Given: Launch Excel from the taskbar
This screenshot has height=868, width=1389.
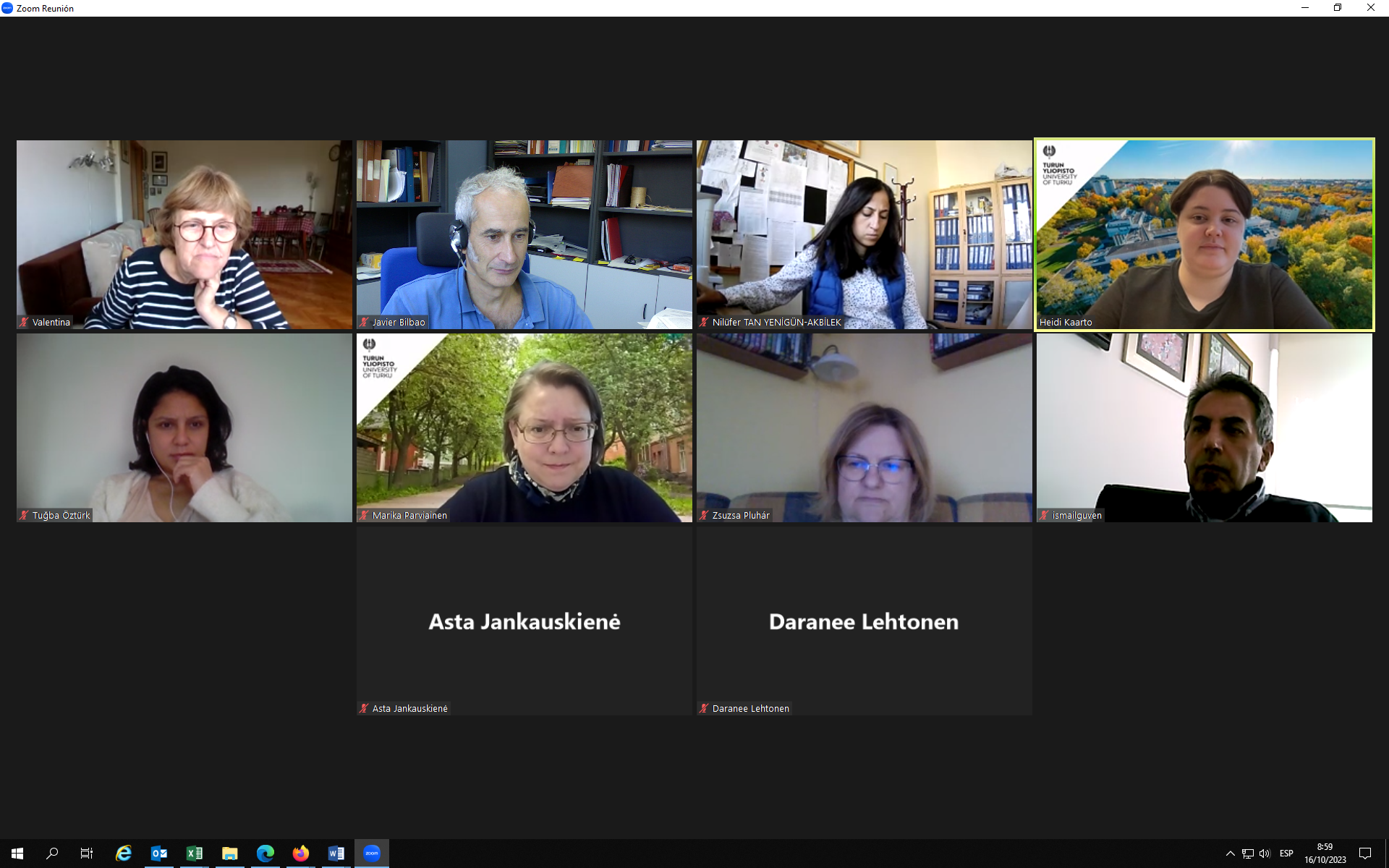Looking at the screenshot, I should click(x=195, y=854).
